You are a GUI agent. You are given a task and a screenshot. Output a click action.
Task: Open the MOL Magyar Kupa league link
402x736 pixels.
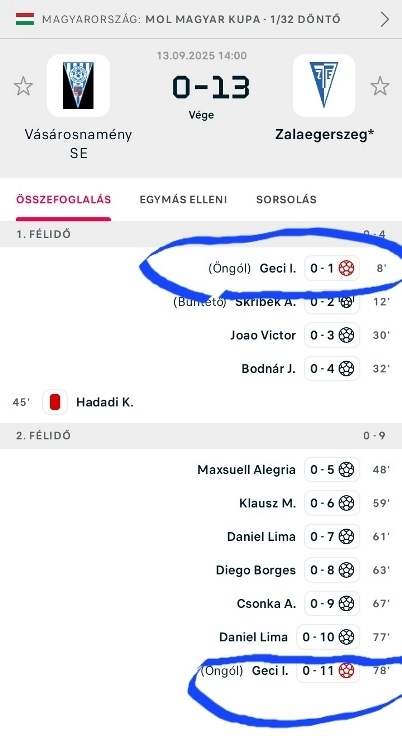191,19
